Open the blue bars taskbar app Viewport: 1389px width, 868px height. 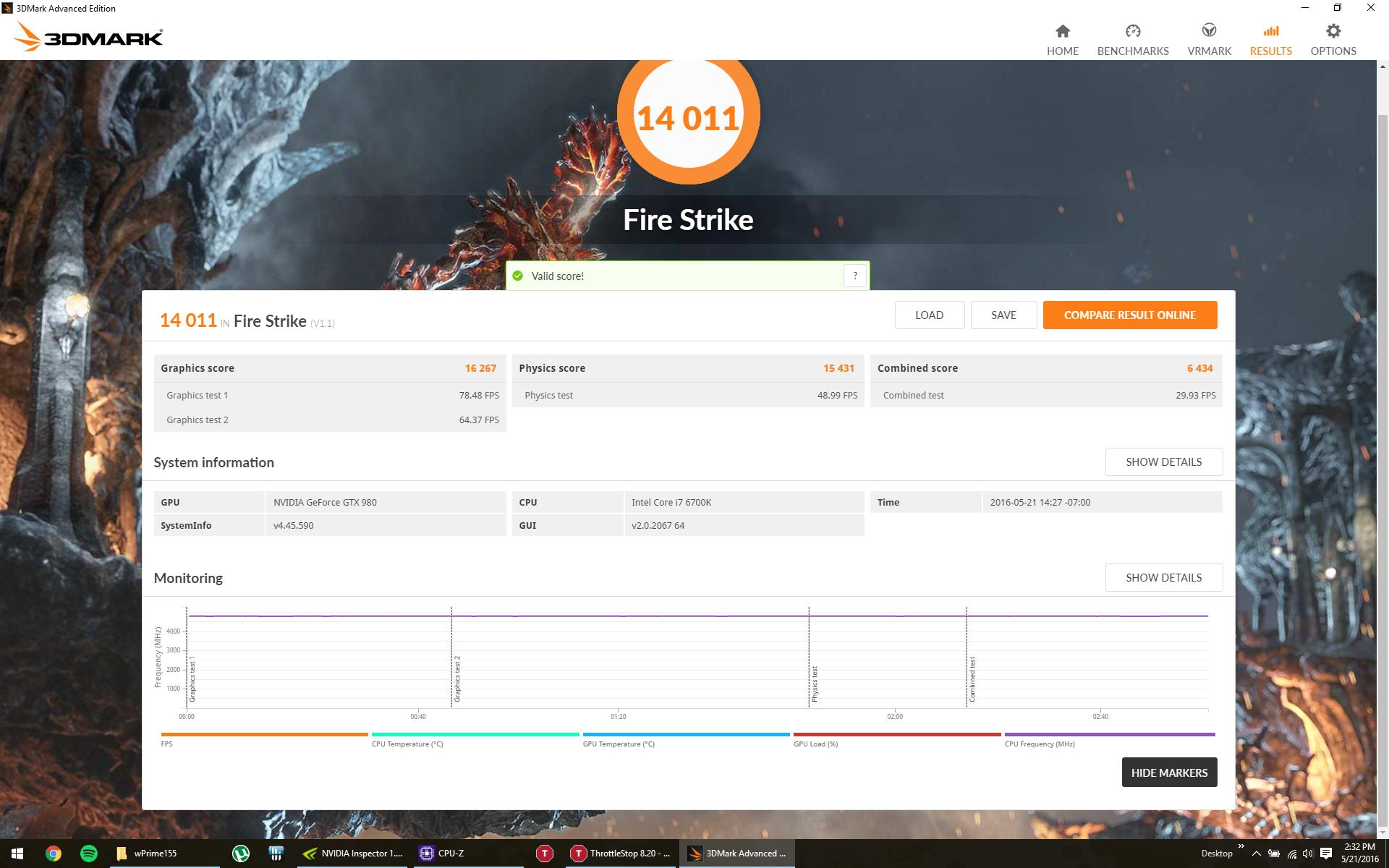[x=276, y=854]
